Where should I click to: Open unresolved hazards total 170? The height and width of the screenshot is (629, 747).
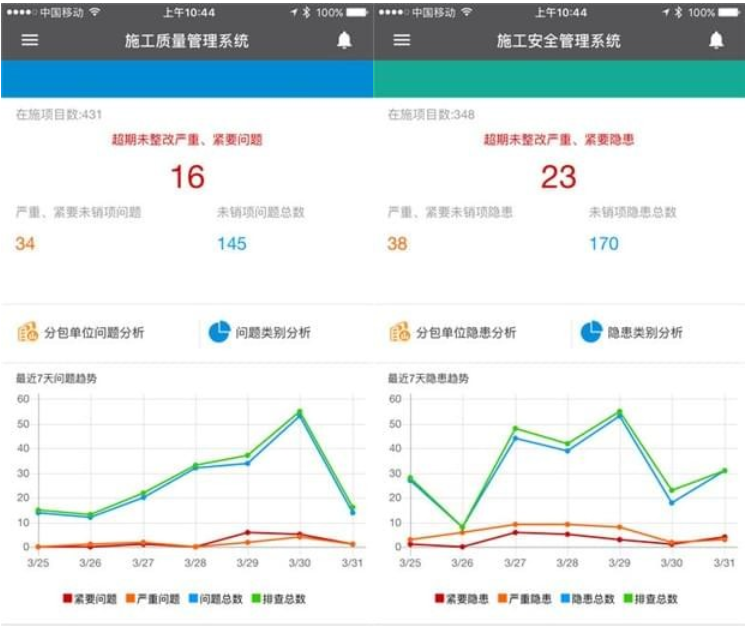pyautogui.click(x=604, y=244)
